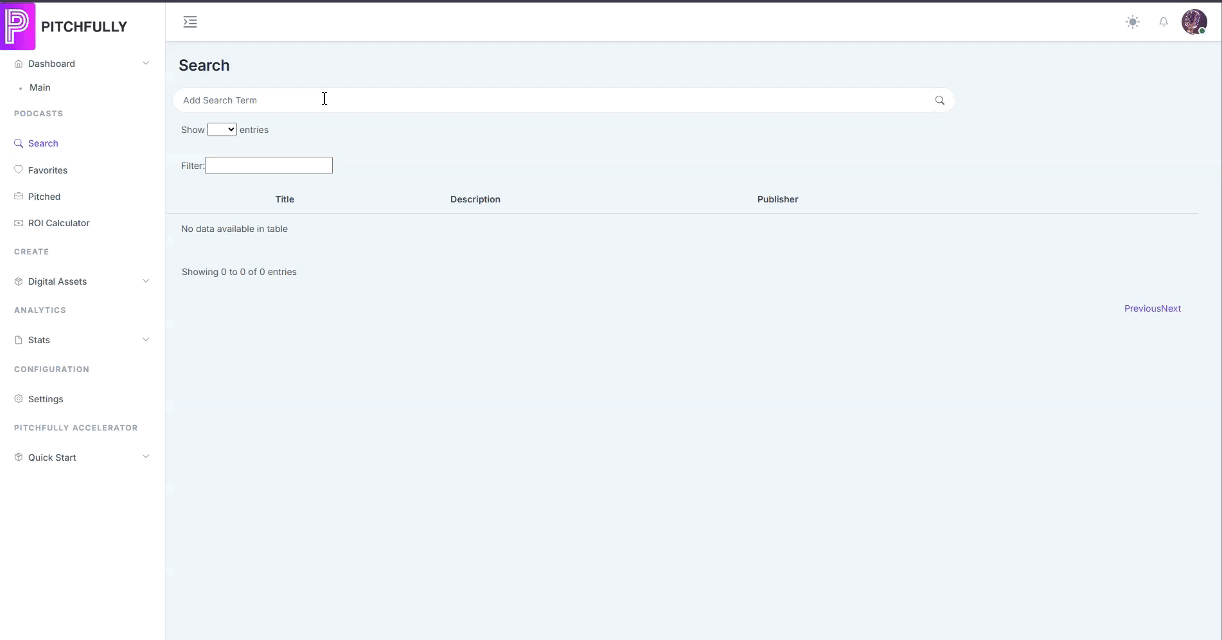This screenshot has height=640, width=1222.
Task: Toggle light mode sun icon
Action: click(1132, 22)
